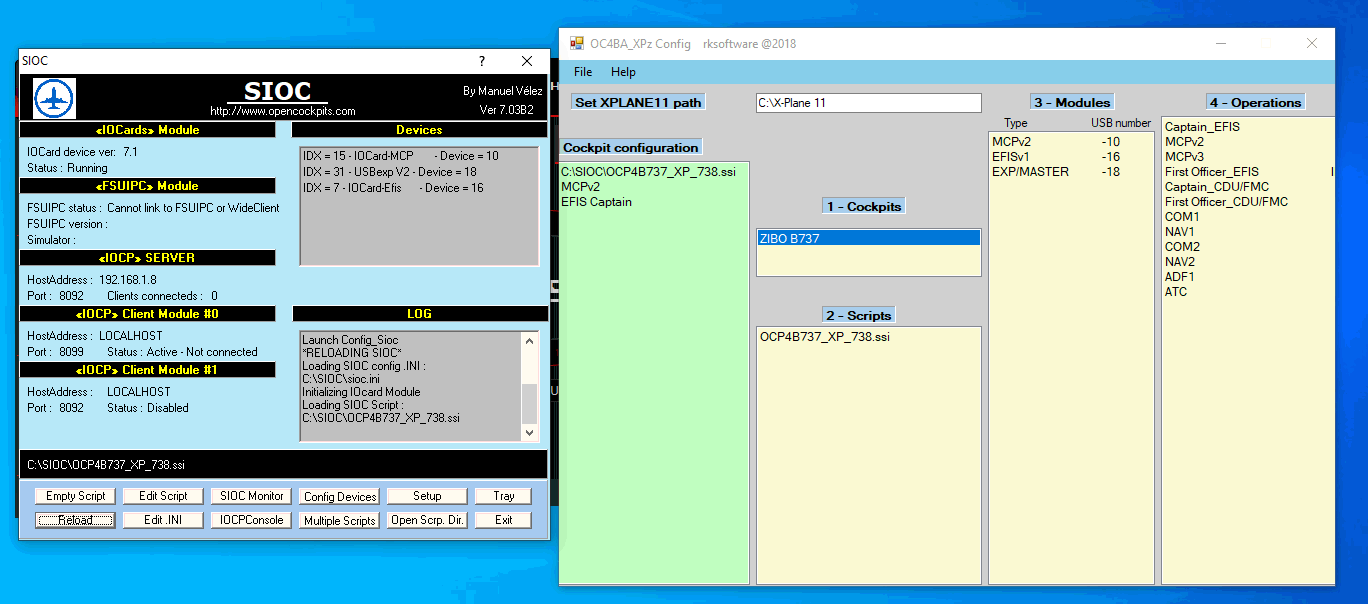This screenshot has height=604, width=1368.
Task: Launch the IOCPConsole
Action: click(250, 519)
